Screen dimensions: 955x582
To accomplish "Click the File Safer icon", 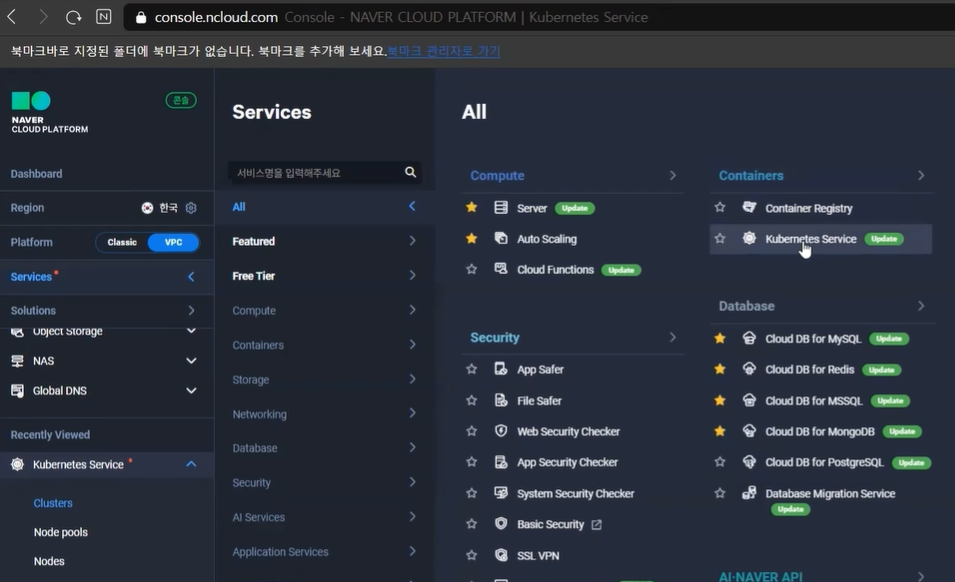I will (x=501, y=400).
